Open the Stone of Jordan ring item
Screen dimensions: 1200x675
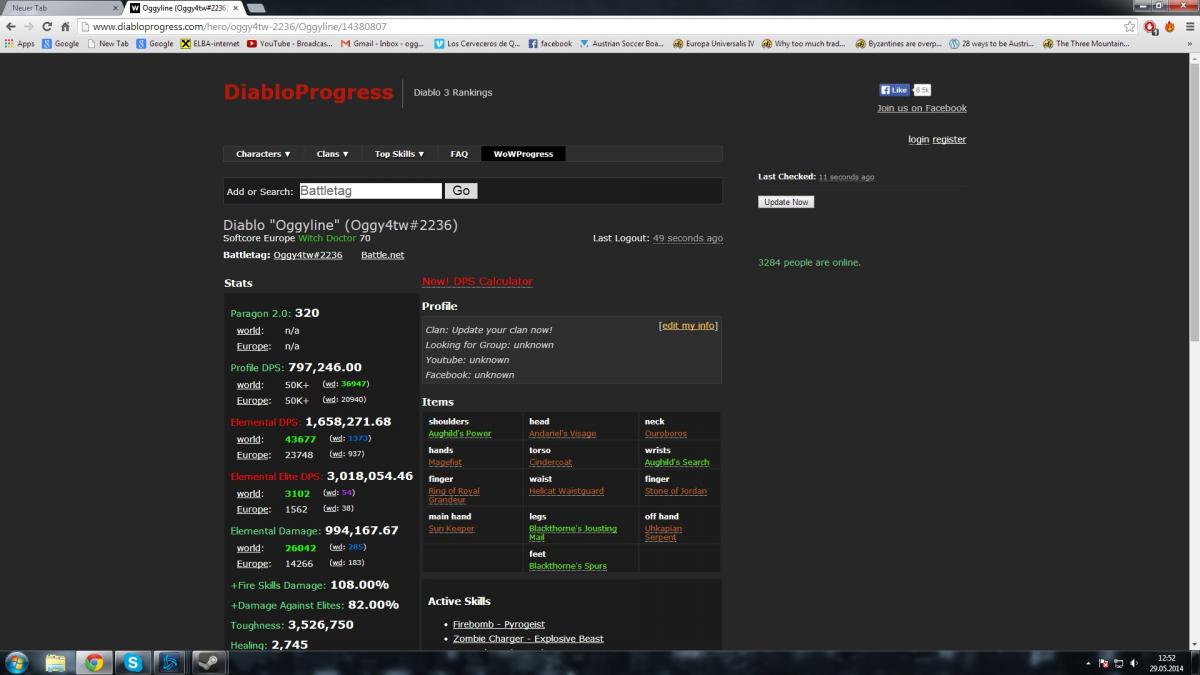pos(676,492)
